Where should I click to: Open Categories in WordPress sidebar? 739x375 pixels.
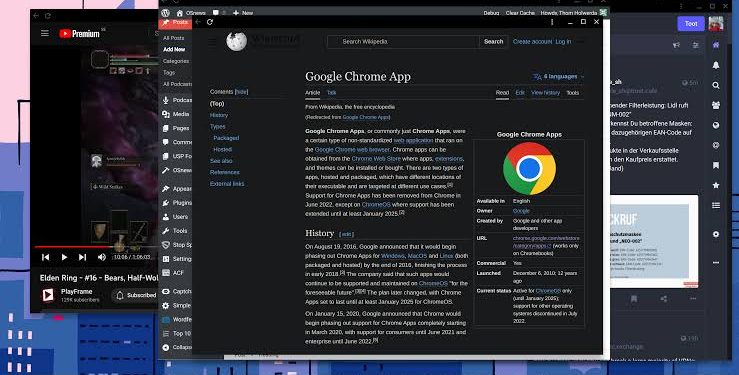click(176, 61)
